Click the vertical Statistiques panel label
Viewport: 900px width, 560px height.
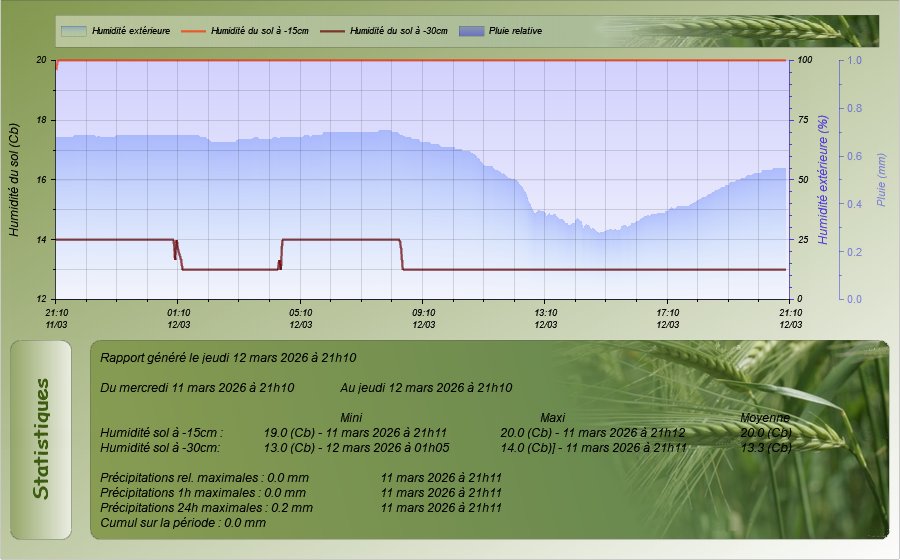[x=41, y=439]
